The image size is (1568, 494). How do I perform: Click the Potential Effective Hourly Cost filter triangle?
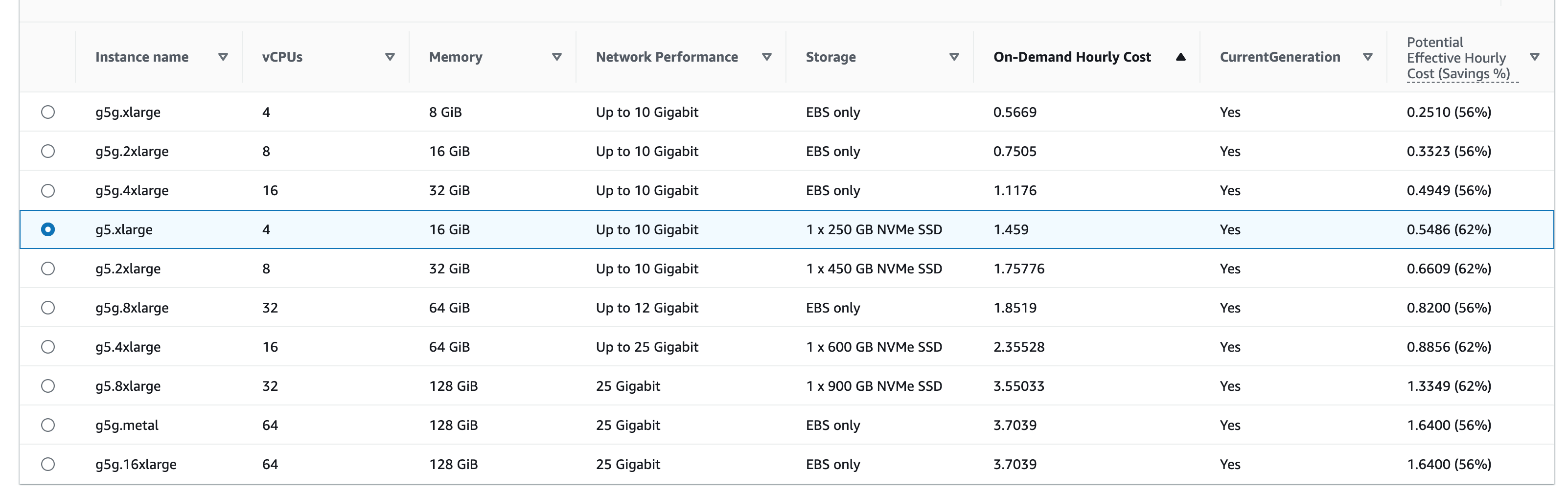click(x=1534, y=57)
